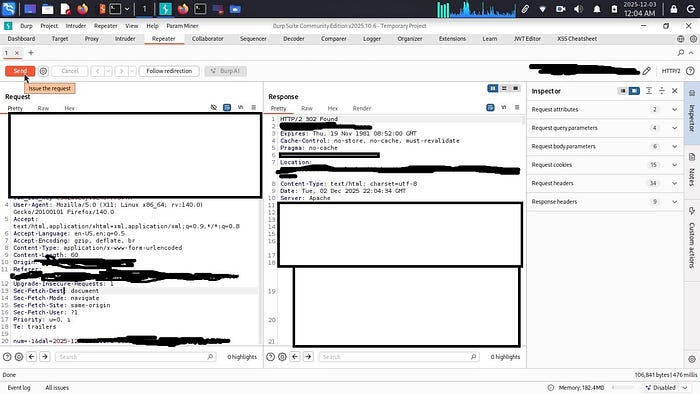Viewport: 700px width, 394px height.
Task: Open Response search help icon
Action: [x=270, y=357]
